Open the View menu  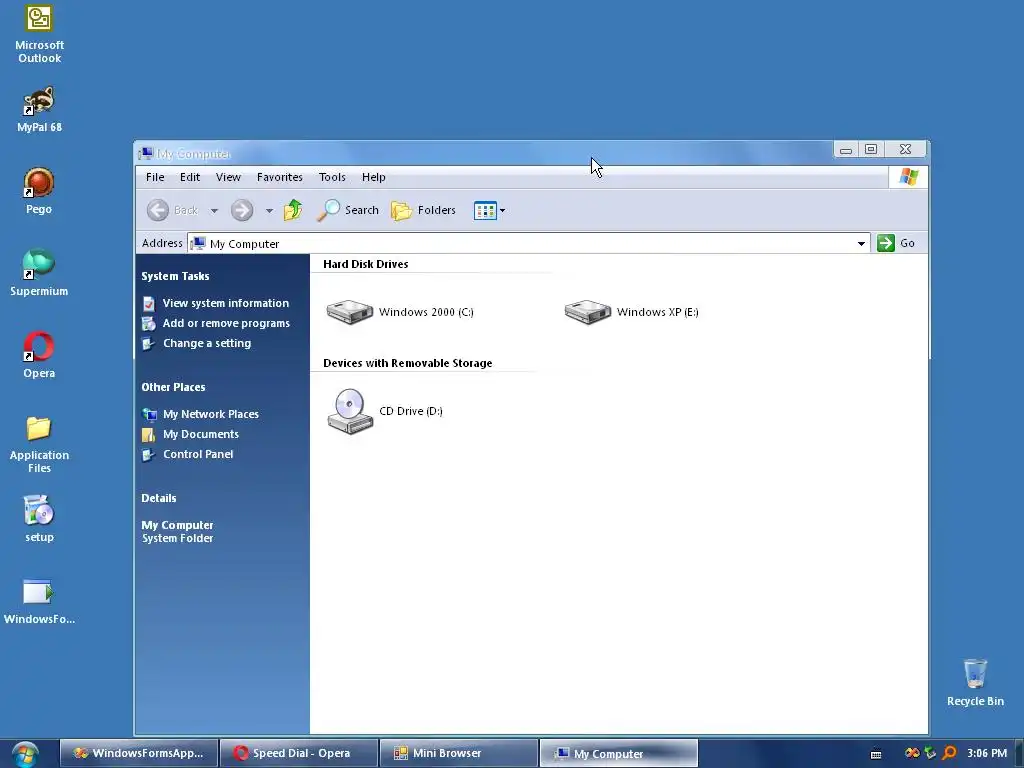(228, 177)
